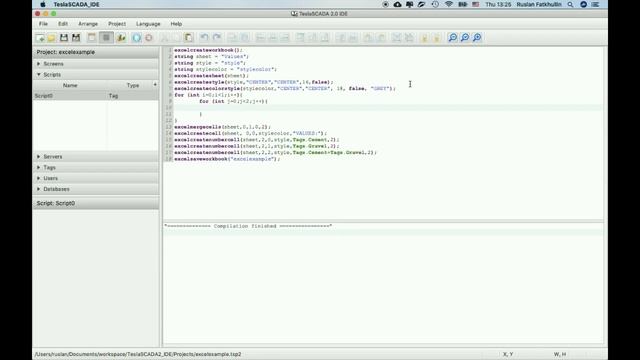Click the Compilation finished output message
This screenshot has height=360, width=640.
tap(248, 226)
